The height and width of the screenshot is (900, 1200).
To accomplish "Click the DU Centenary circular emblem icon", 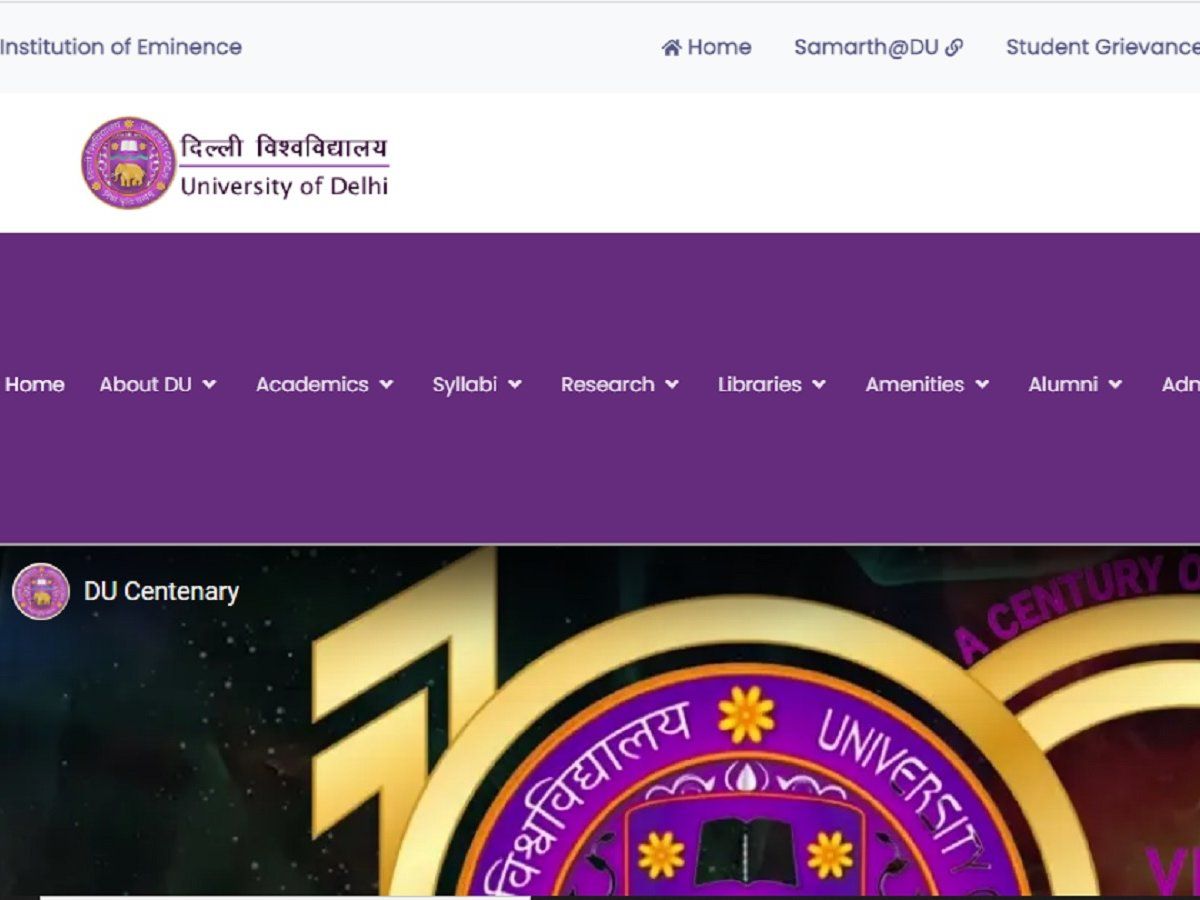I will (x=40, y=591).
